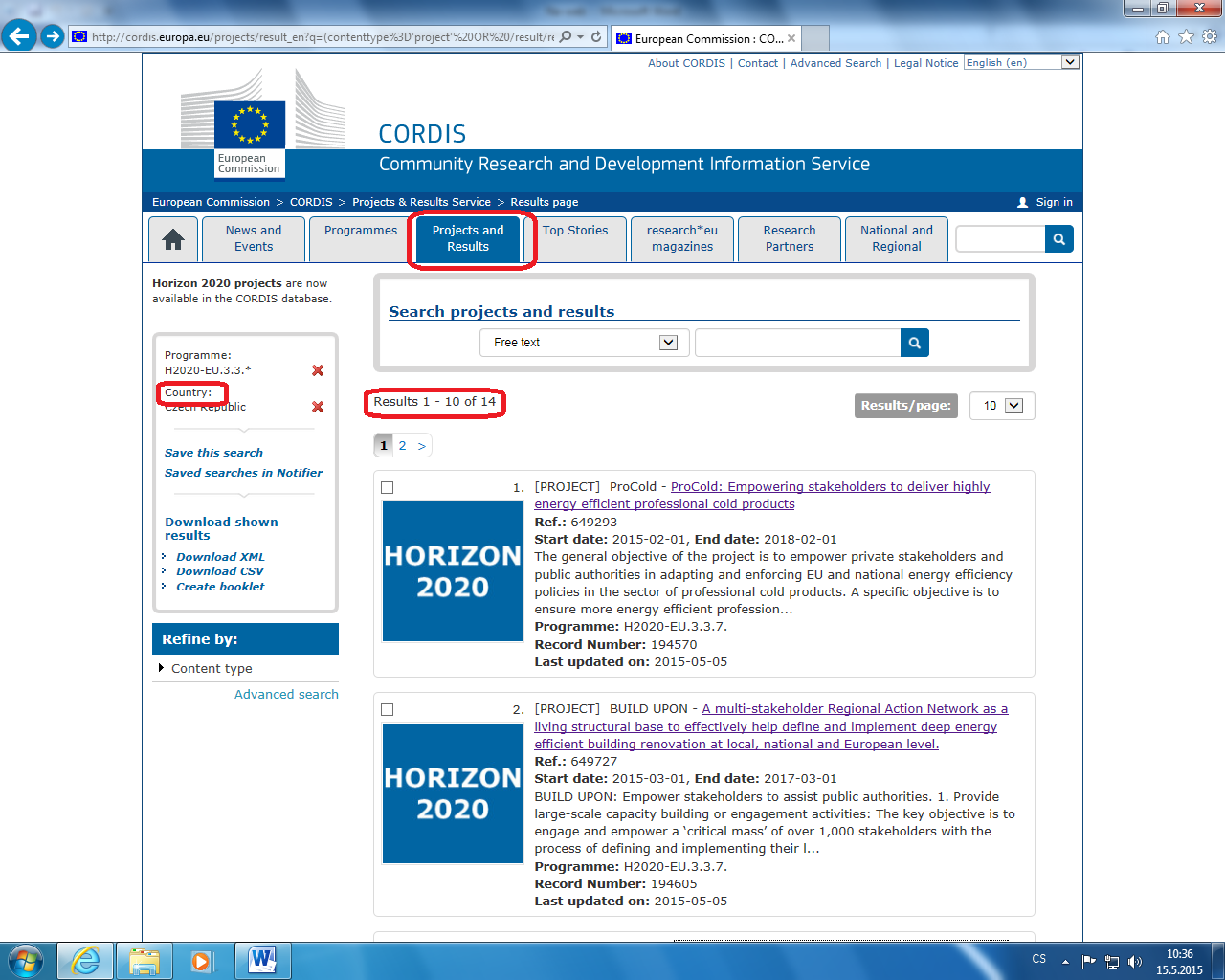1225x980 pixels.
Task: Go to CORDIS home via house icon
Action: tap(173, 239)
